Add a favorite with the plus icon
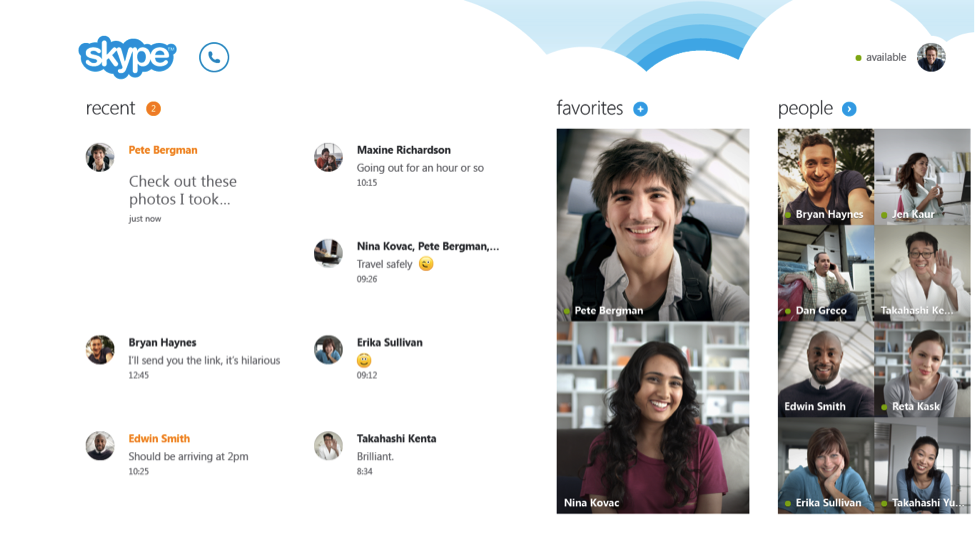This screenshot has width=975, height=549. click(x=640, y=109)
